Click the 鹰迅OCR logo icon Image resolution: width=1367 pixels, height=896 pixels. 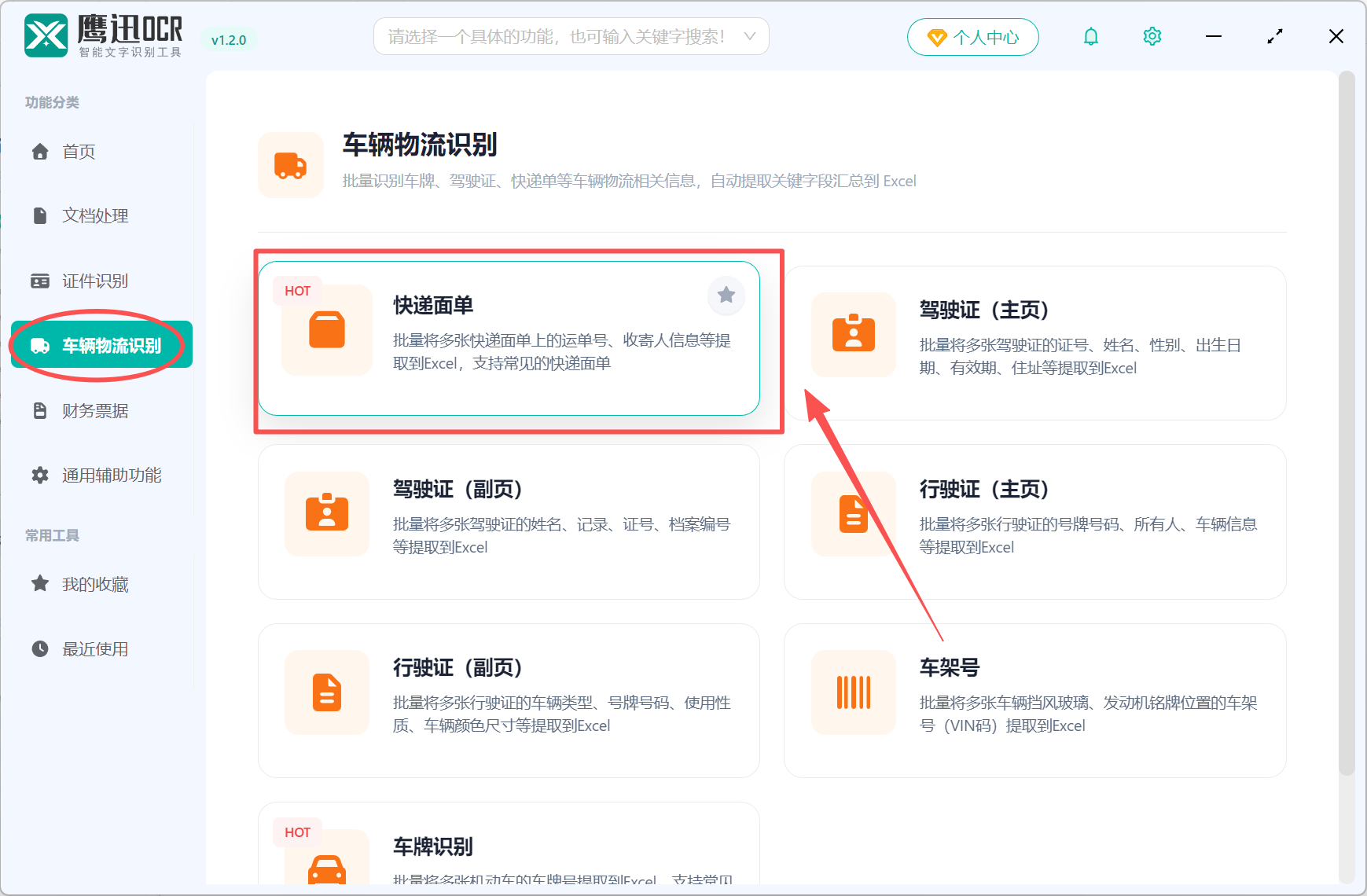coord(45,35)
